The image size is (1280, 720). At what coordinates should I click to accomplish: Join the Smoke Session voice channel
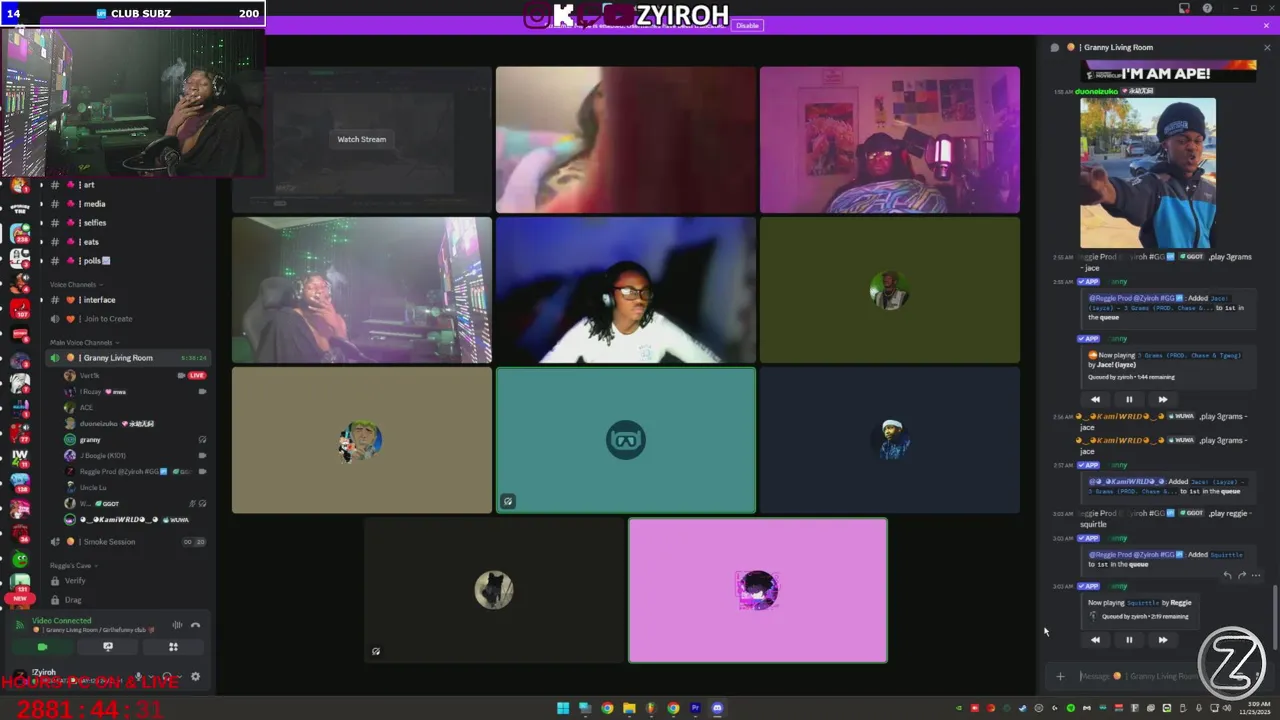click(x=127, y=542)
